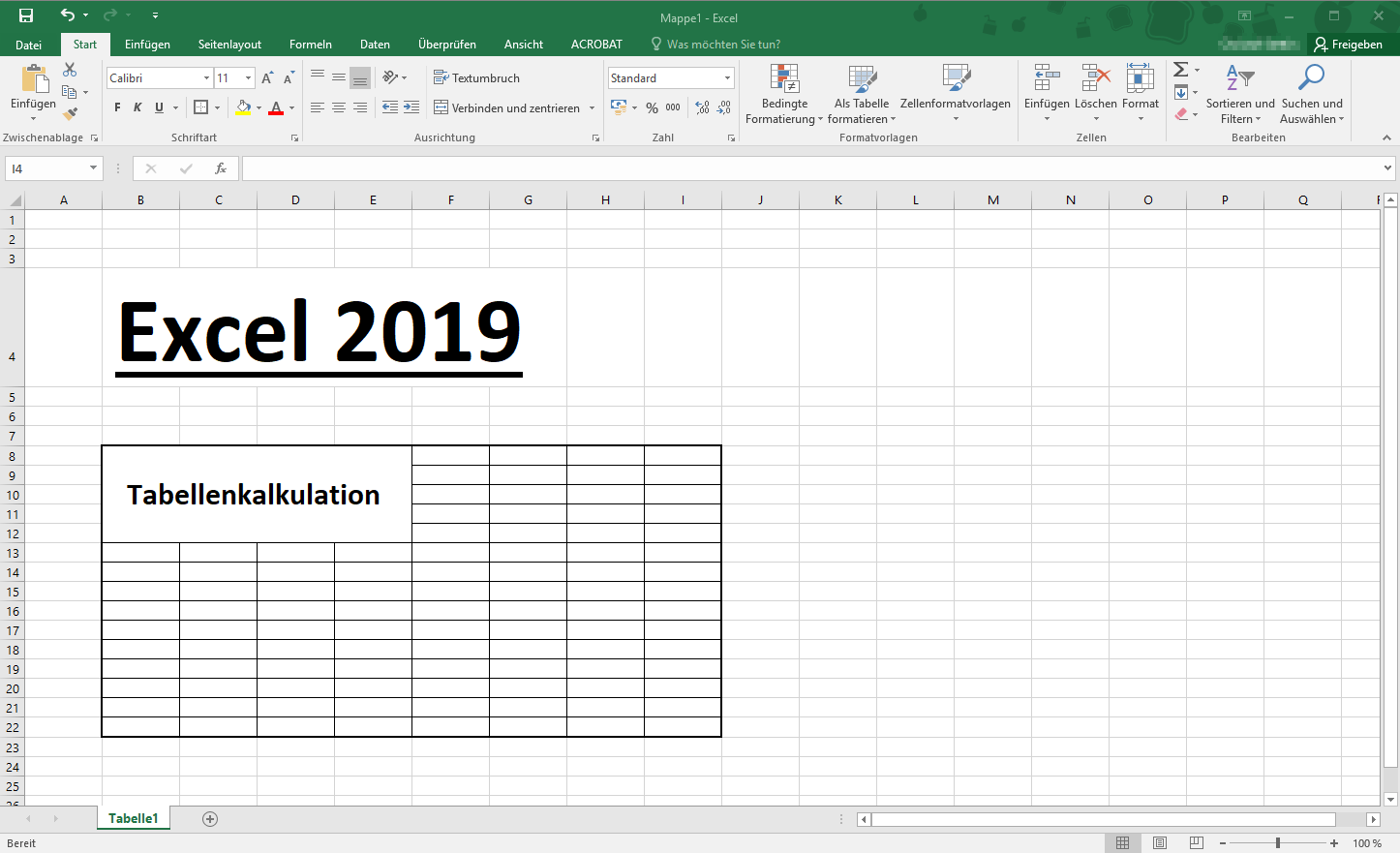Toggle Bold F formatting
The height and width of the screenshot is (853, 1400).
pos(117,107)
